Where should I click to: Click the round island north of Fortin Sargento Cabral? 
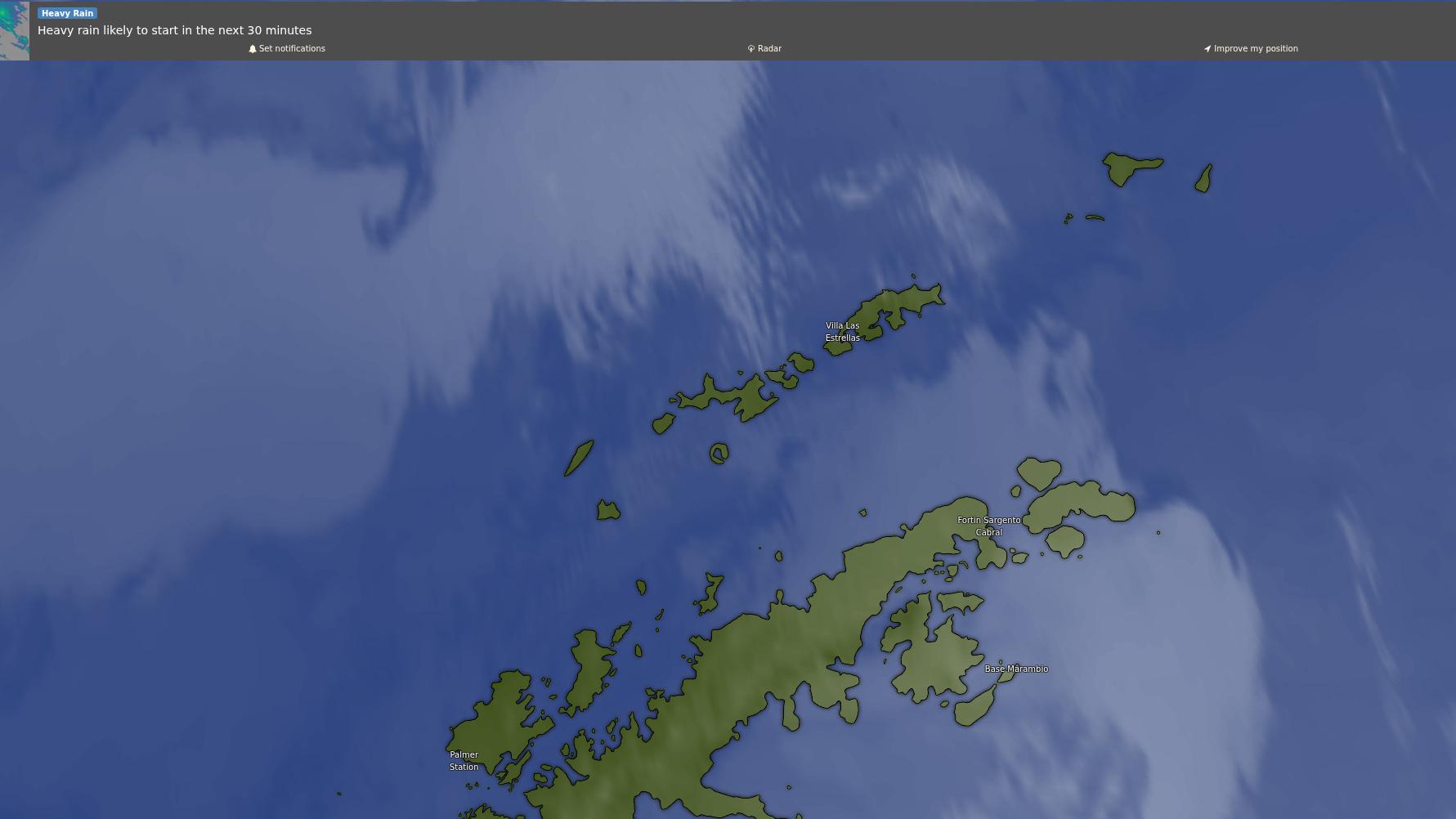click(x=1039, y=472)
